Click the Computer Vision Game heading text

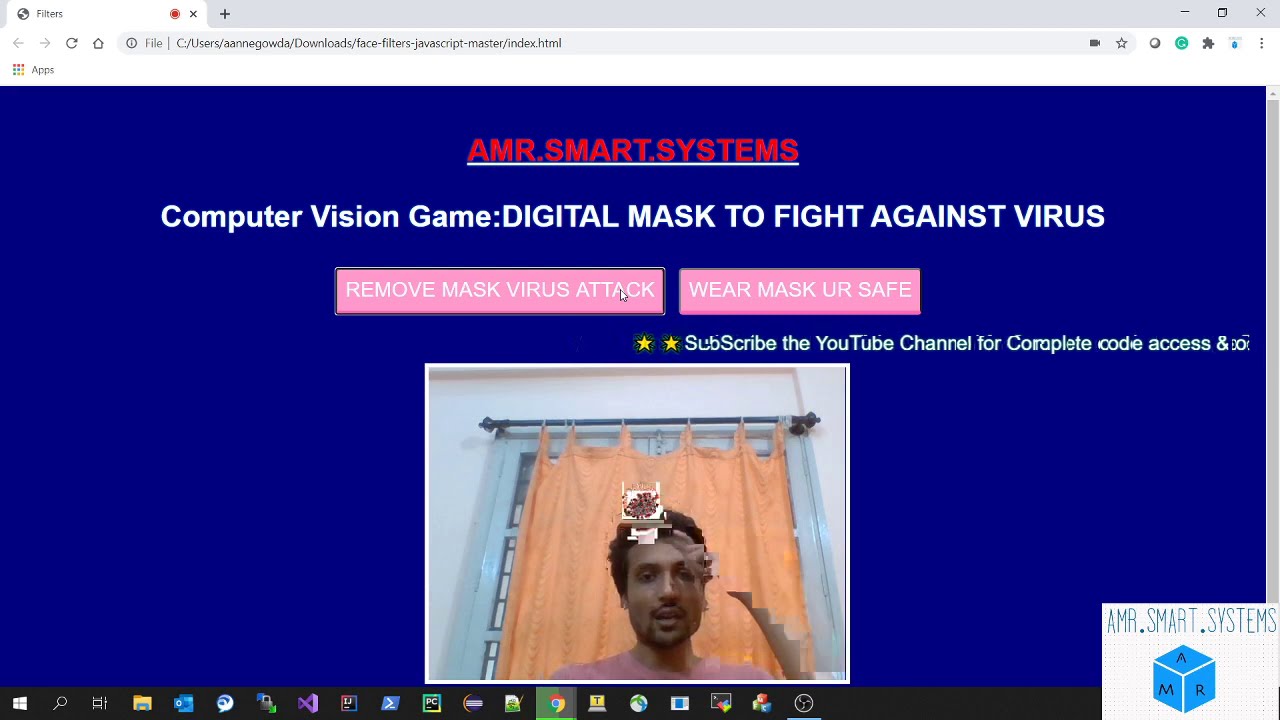(x=633, y=217)
